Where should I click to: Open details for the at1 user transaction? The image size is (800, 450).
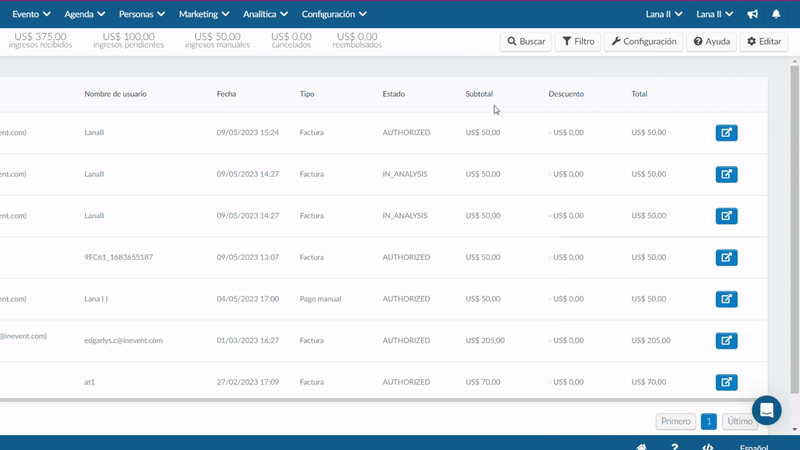point(726,382)
